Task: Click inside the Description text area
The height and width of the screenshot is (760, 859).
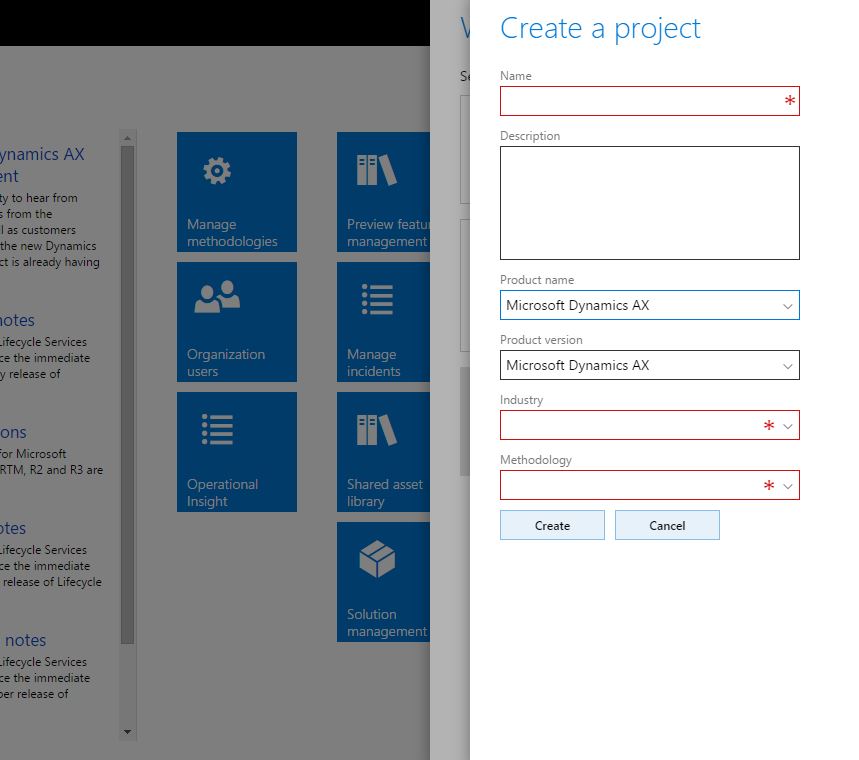Action: 649,203
